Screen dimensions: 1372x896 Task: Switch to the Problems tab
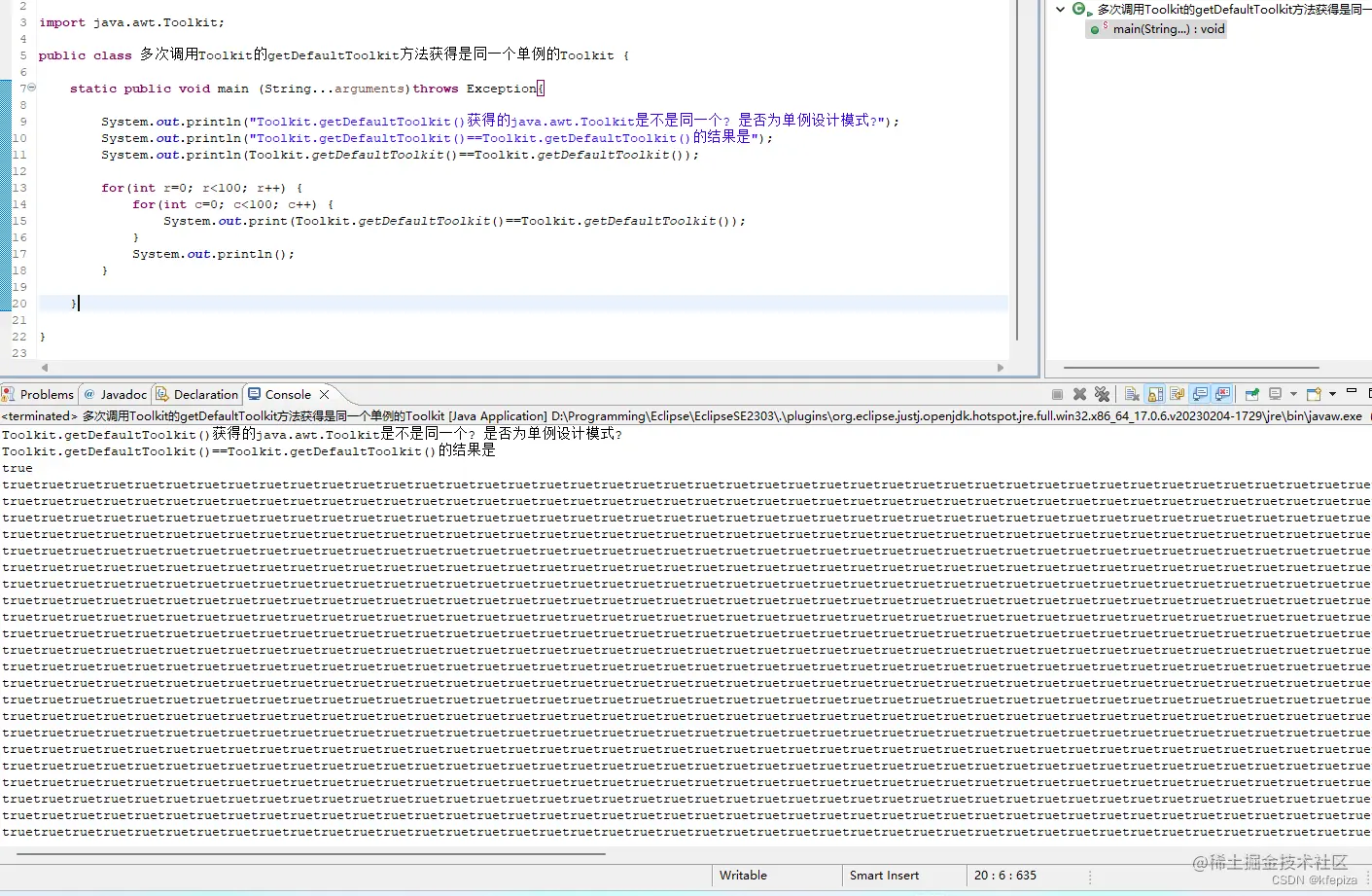(x=38, y=394)
